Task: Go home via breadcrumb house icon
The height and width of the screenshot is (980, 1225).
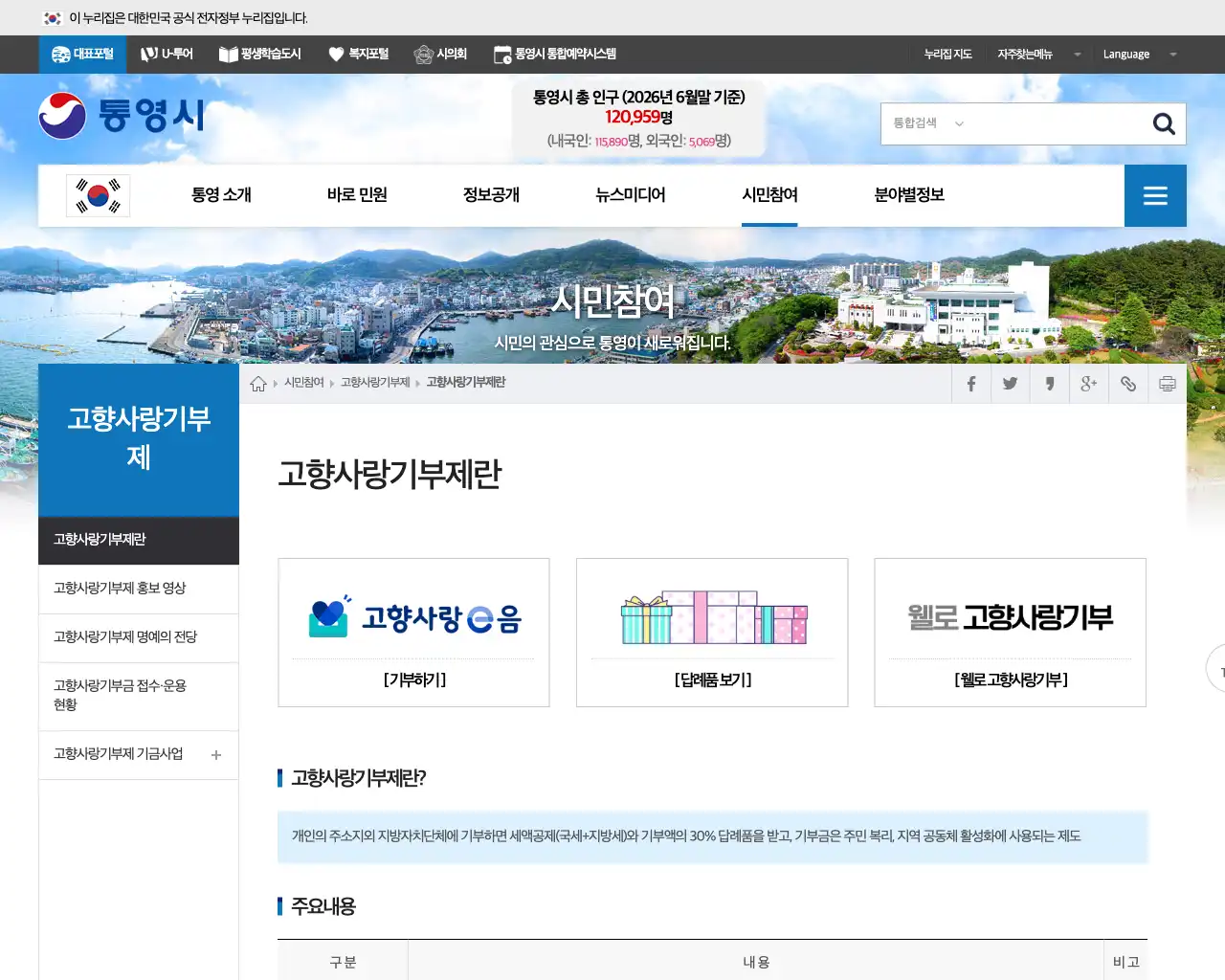Action: click(258, 384)
